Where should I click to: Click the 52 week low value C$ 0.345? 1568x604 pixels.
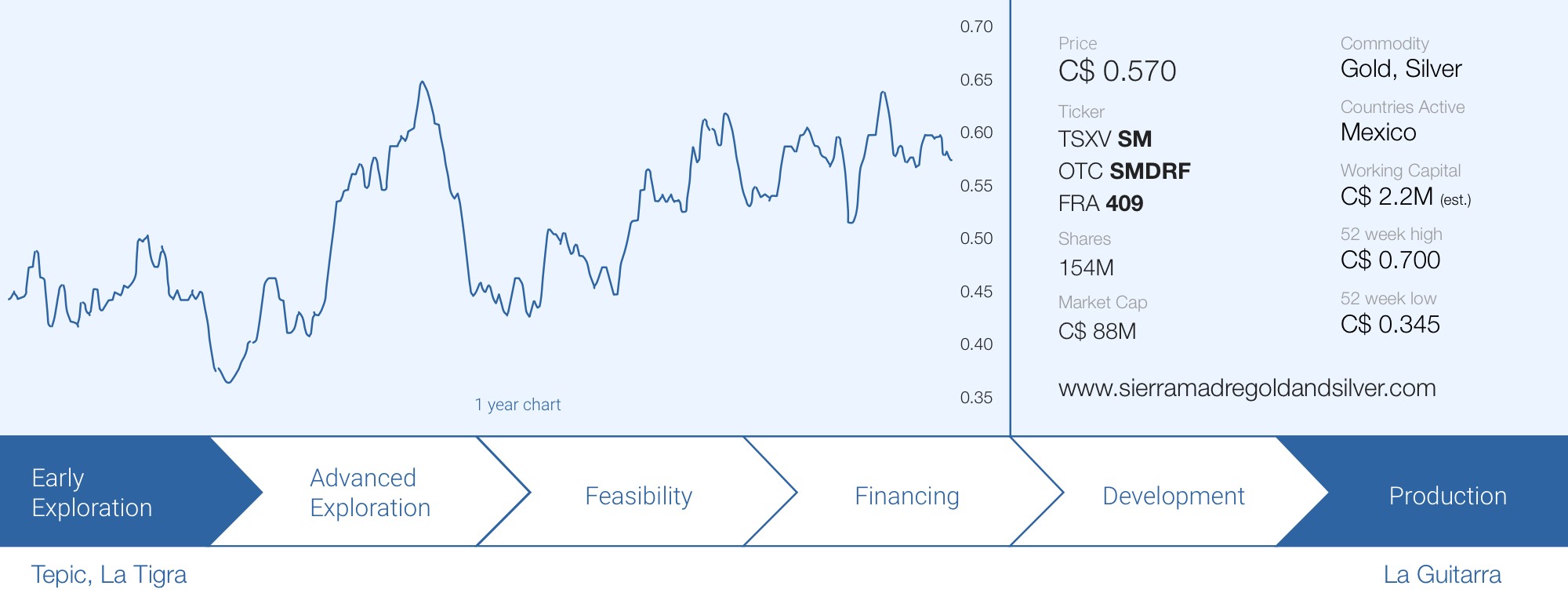pos(1390,324)
